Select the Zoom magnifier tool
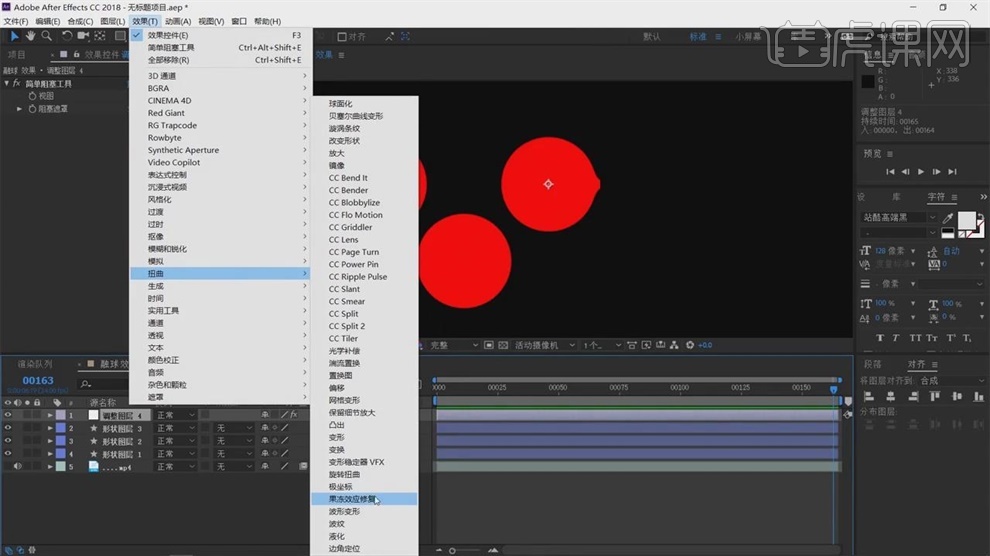The height and width of the screenshot is (556, 990). 47,36
